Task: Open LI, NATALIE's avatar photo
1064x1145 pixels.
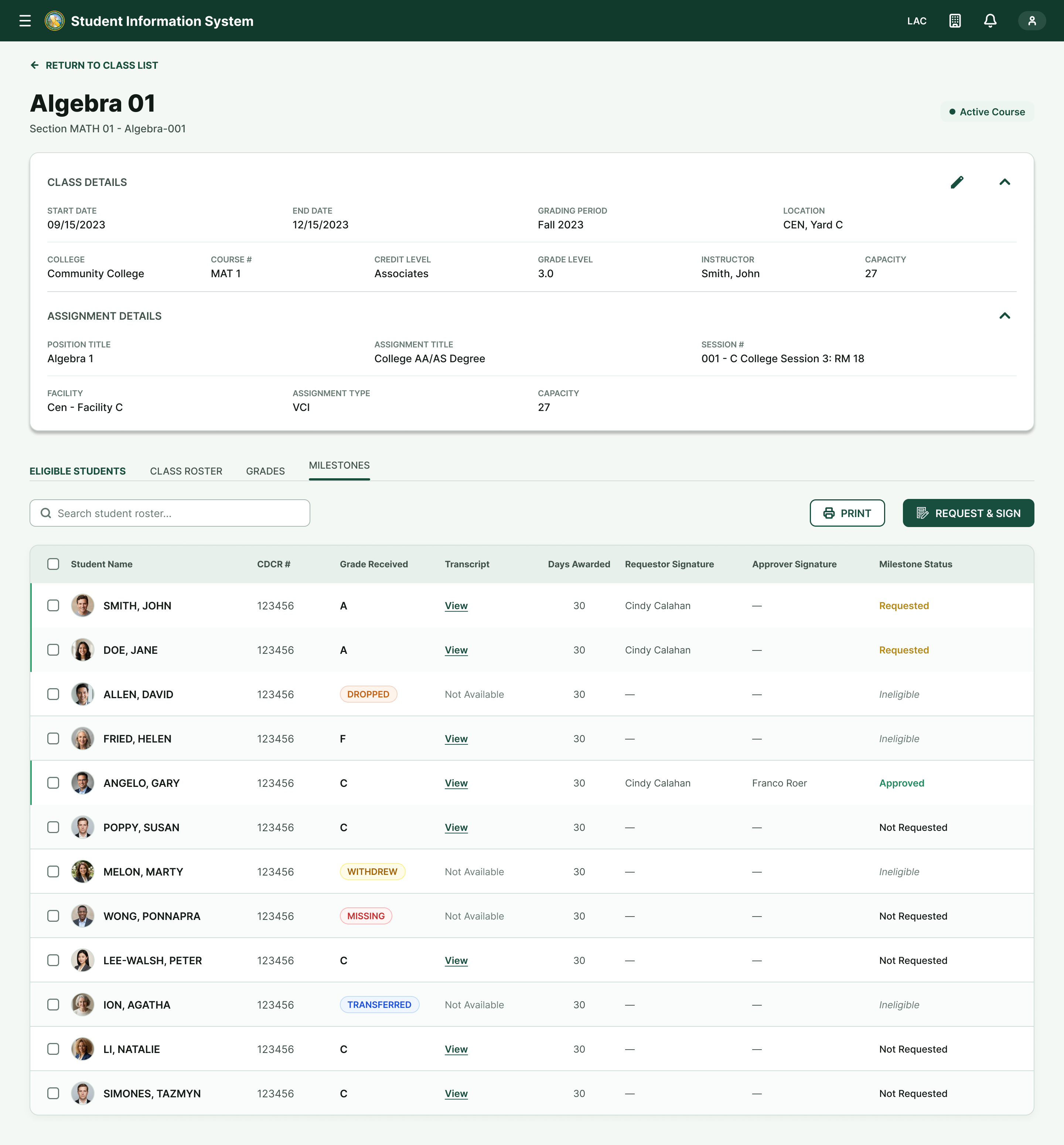Action: (x=82, y=1049)
